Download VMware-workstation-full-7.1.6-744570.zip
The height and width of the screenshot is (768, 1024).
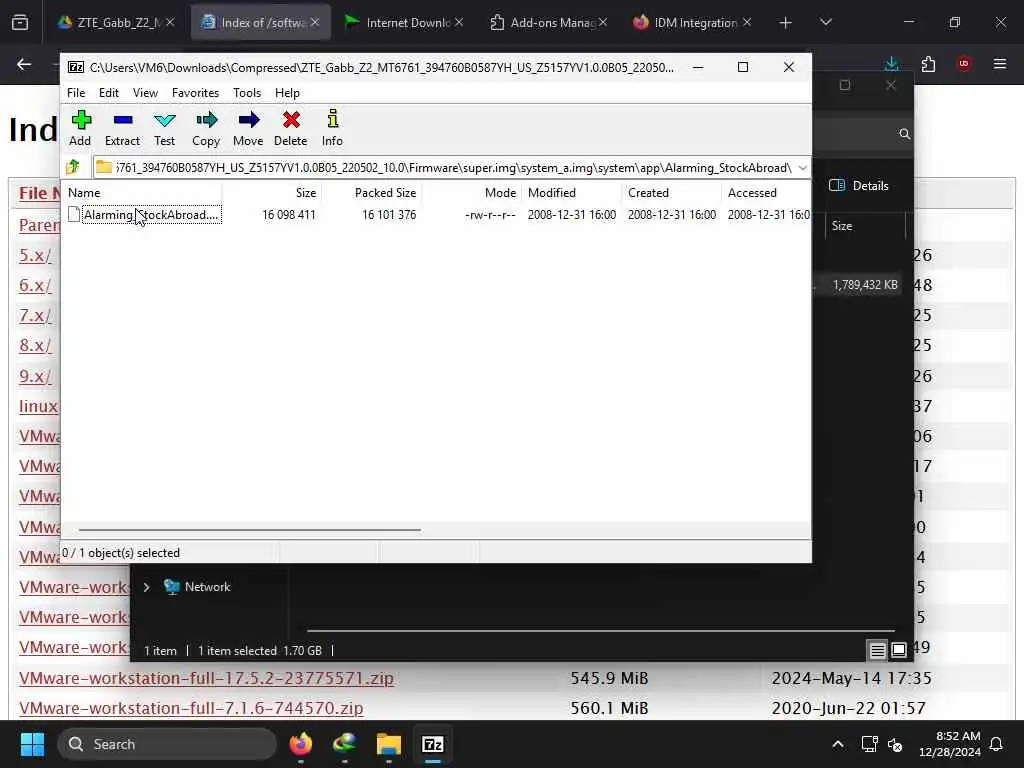pos(191,708)
